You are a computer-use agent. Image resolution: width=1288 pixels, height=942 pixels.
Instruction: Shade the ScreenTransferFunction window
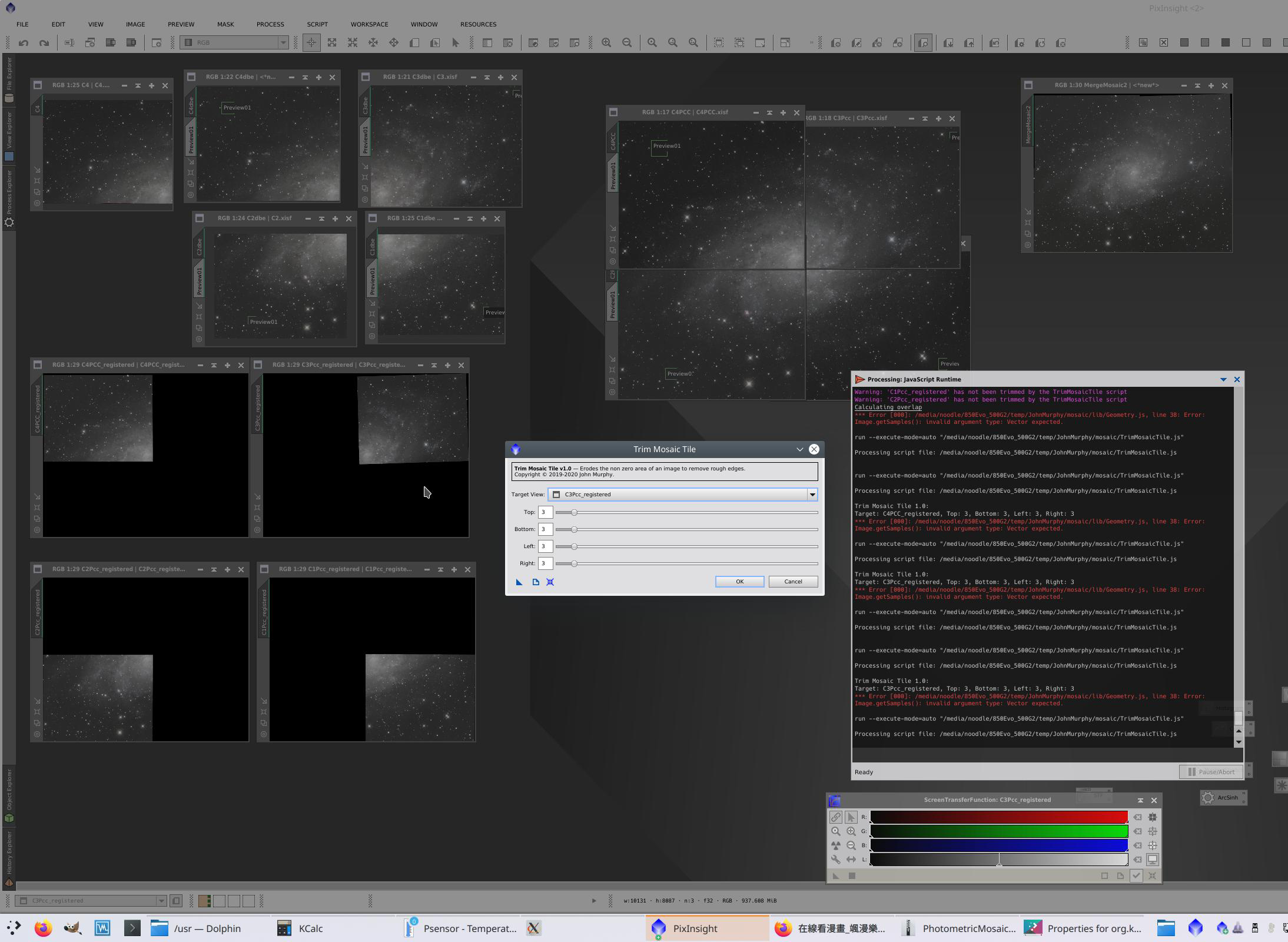pyautogui.click(x=1140, y=800)
